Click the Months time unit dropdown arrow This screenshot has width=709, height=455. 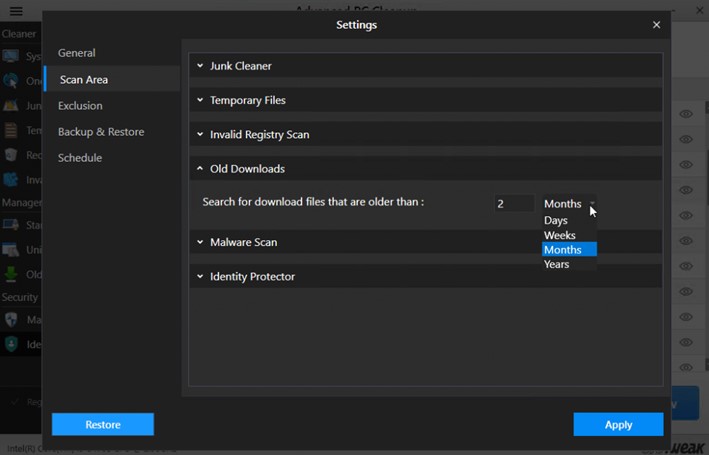(592, 204)
